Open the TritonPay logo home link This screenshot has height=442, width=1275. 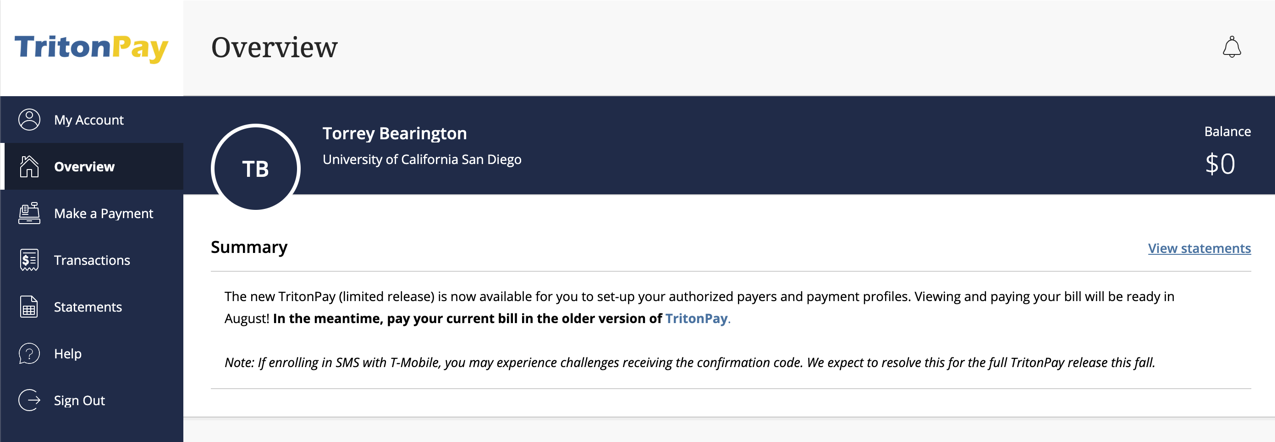pyautogui.click(x=91, y=48)
